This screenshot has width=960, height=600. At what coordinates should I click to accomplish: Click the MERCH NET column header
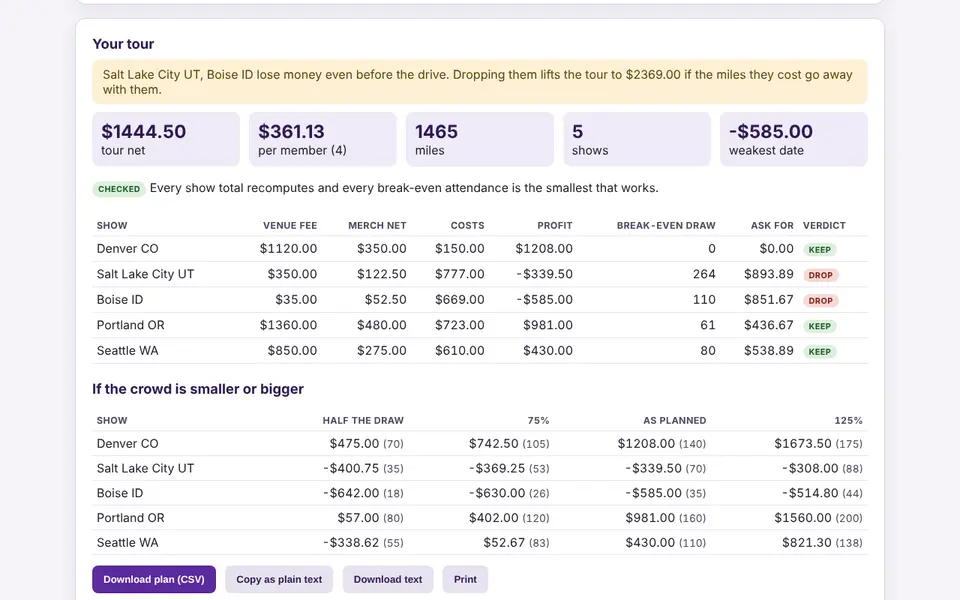(377, 225)
